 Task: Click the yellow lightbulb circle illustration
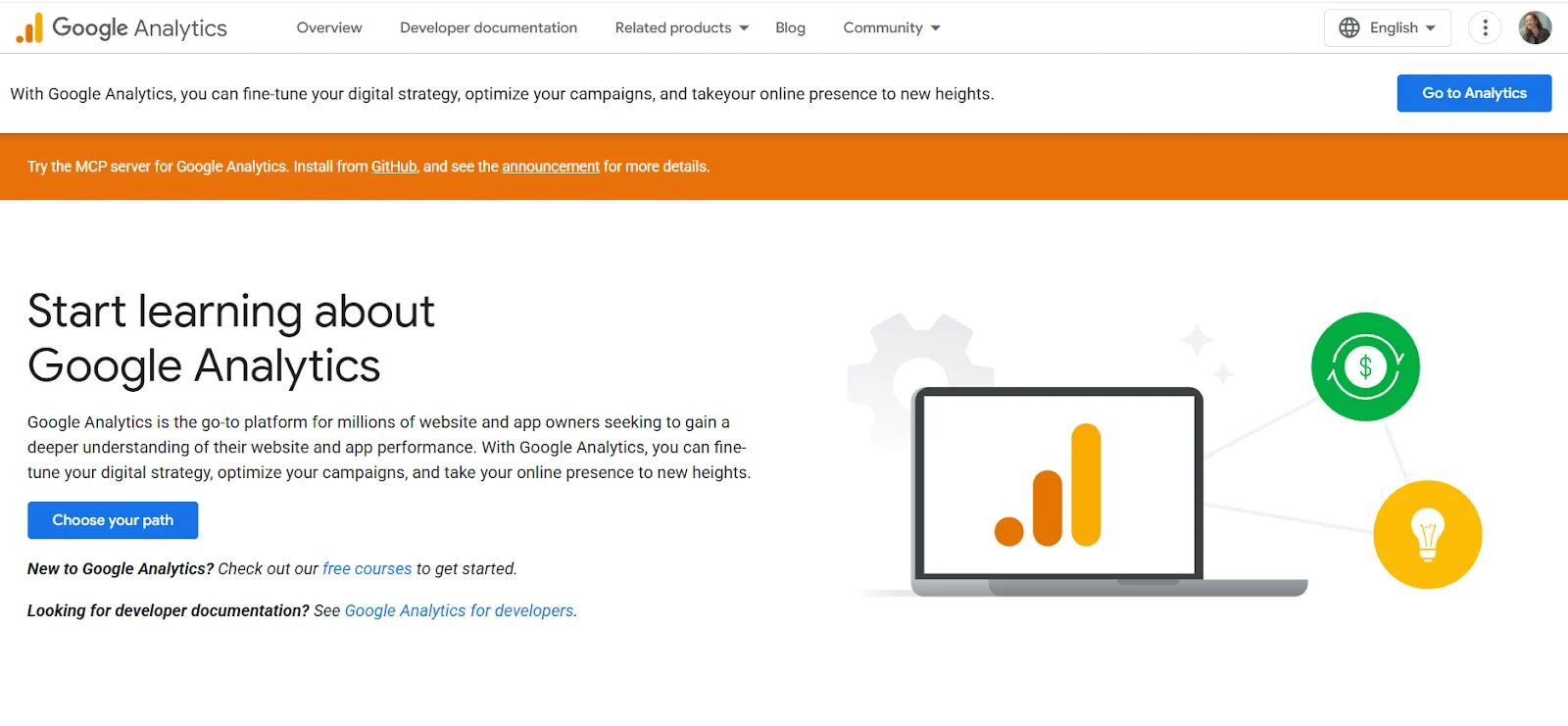(x=1428, y=534)
